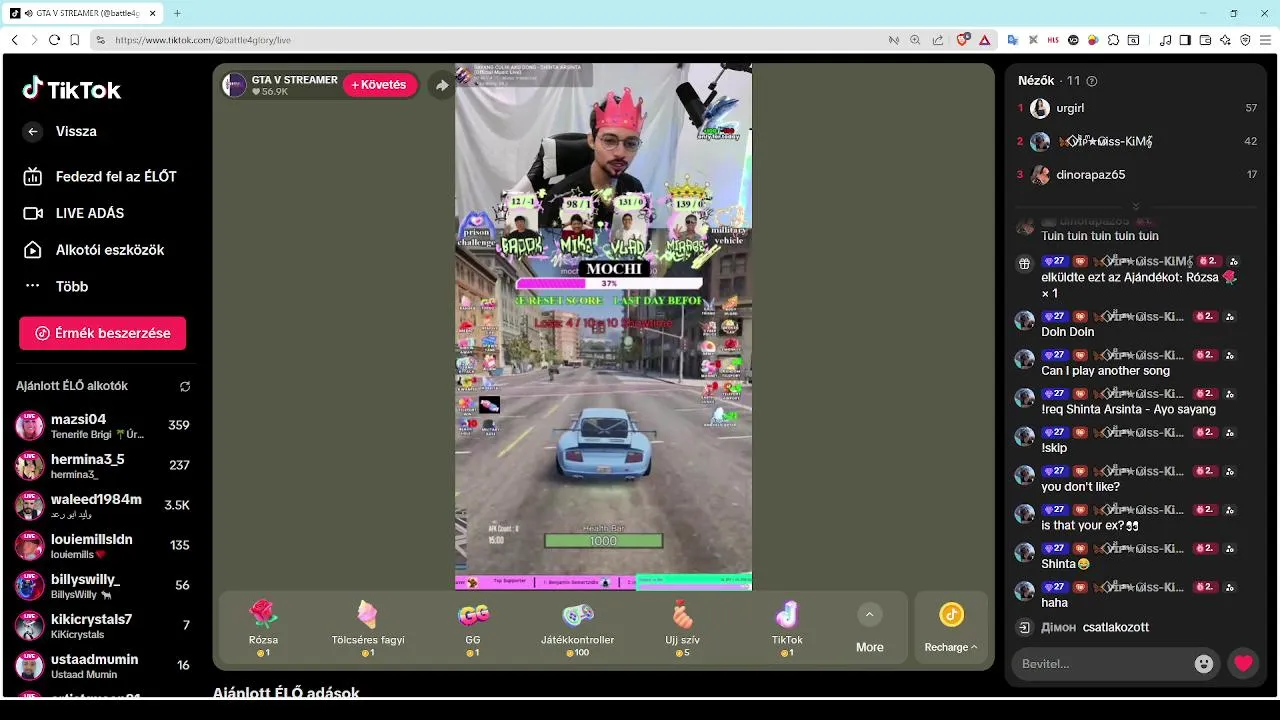Open a new browser tab
1280x720 pixels.
(177, 13)
